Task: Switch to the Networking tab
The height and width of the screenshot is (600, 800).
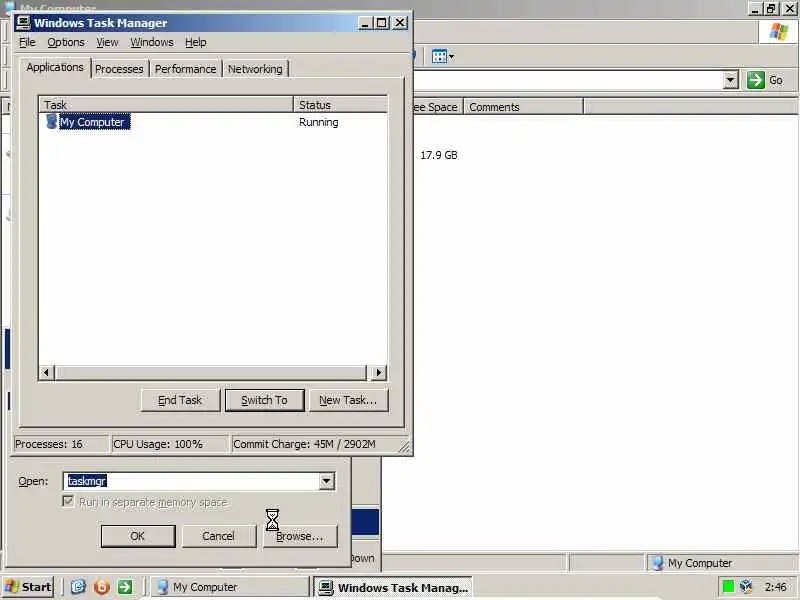Action: click(255, 69)
